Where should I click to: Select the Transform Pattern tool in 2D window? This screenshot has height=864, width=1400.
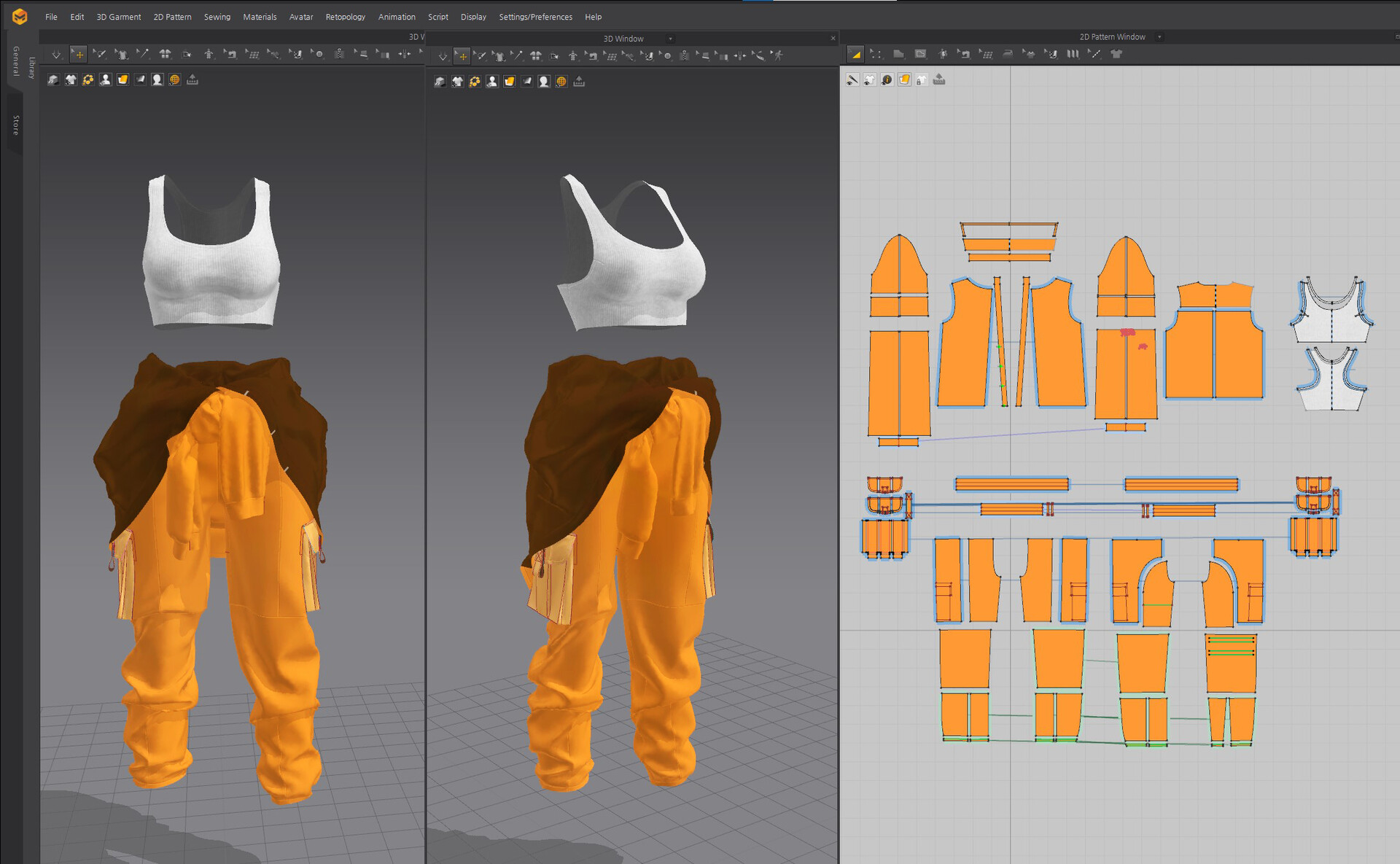tap(855, 54)
